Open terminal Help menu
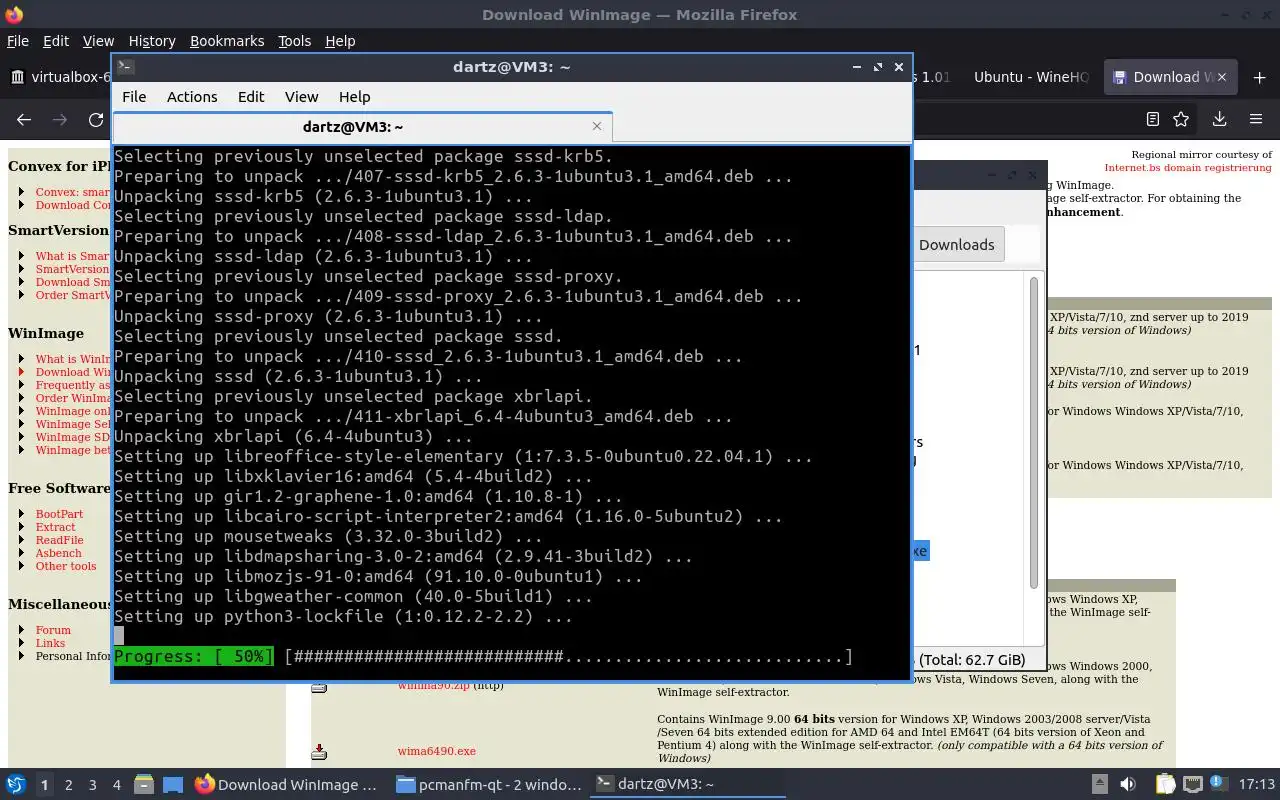Viewport: 1280px width, 800px height. pos(354,97)
